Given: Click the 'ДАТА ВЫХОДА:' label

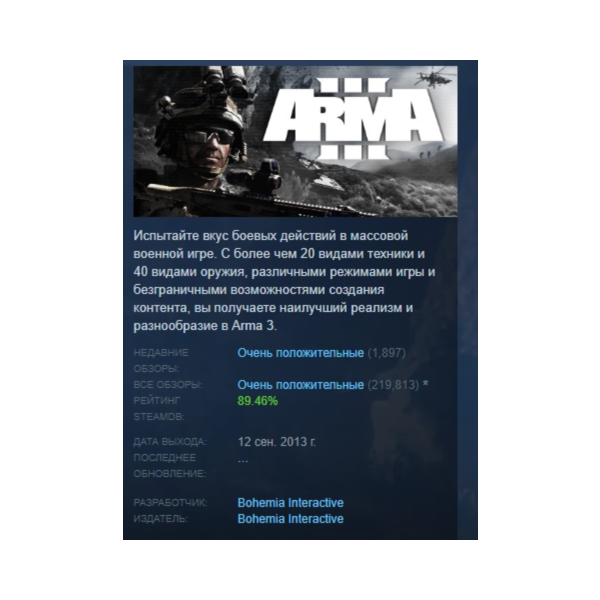Looking at the screenshot, I should [170, 442].
